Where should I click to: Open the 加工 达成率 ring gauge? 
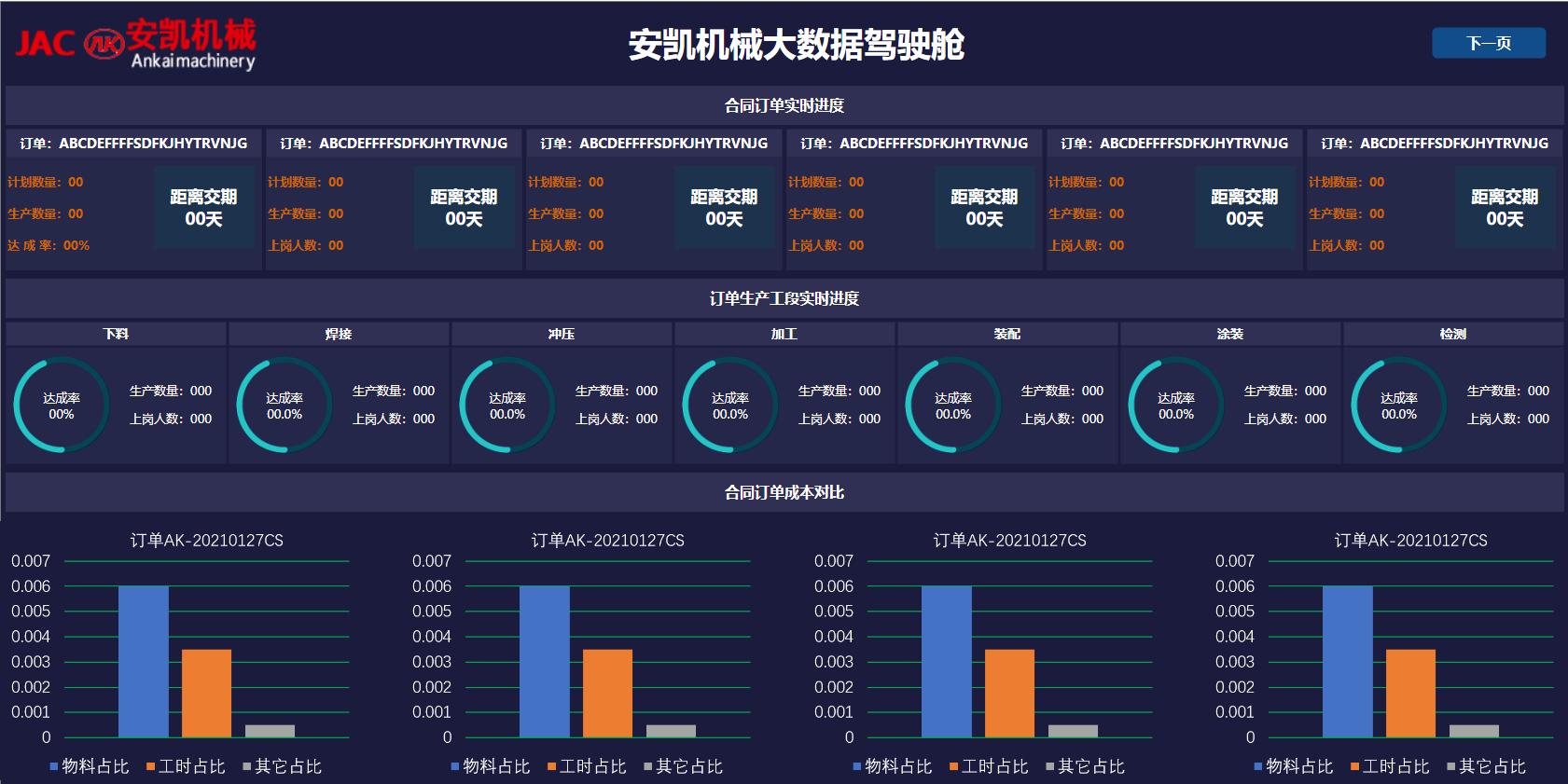point(730,406)
